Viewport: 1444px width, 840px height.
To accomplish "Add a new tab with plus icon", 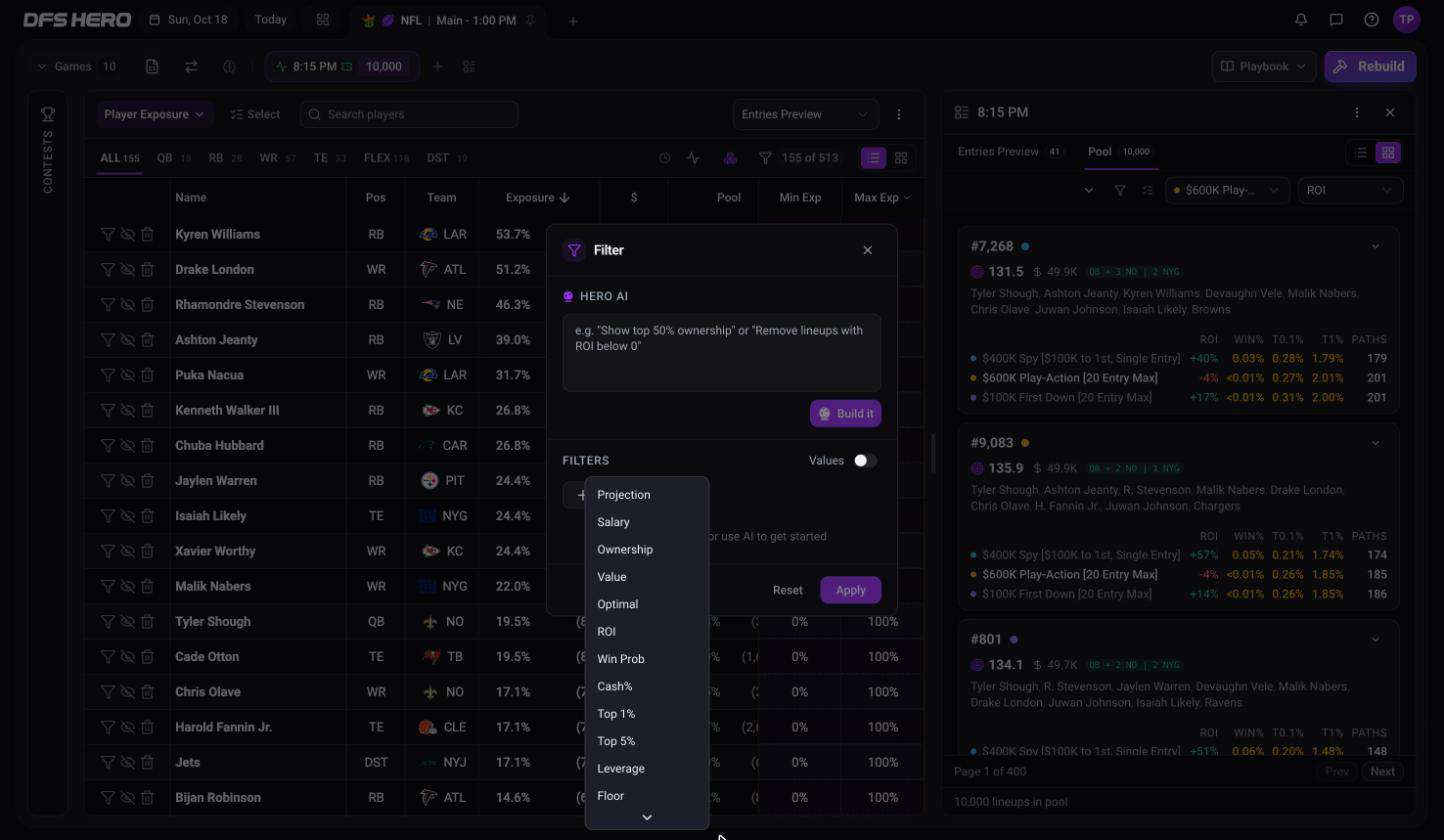I will point(573,20).
